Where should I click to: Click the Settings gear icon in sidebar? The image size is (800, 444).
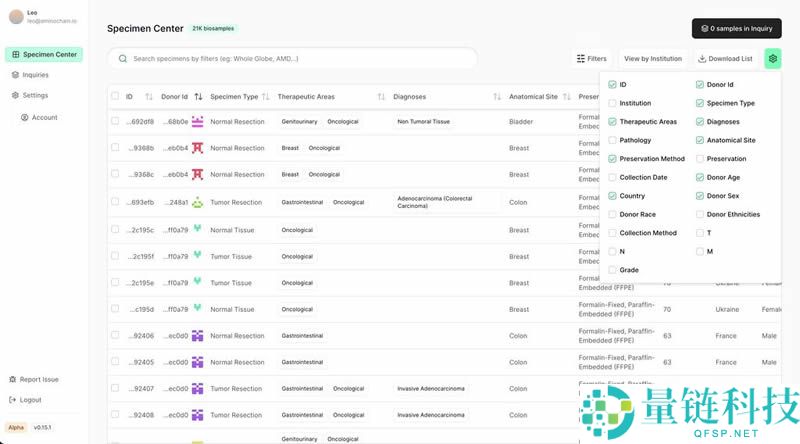(15, 95)
